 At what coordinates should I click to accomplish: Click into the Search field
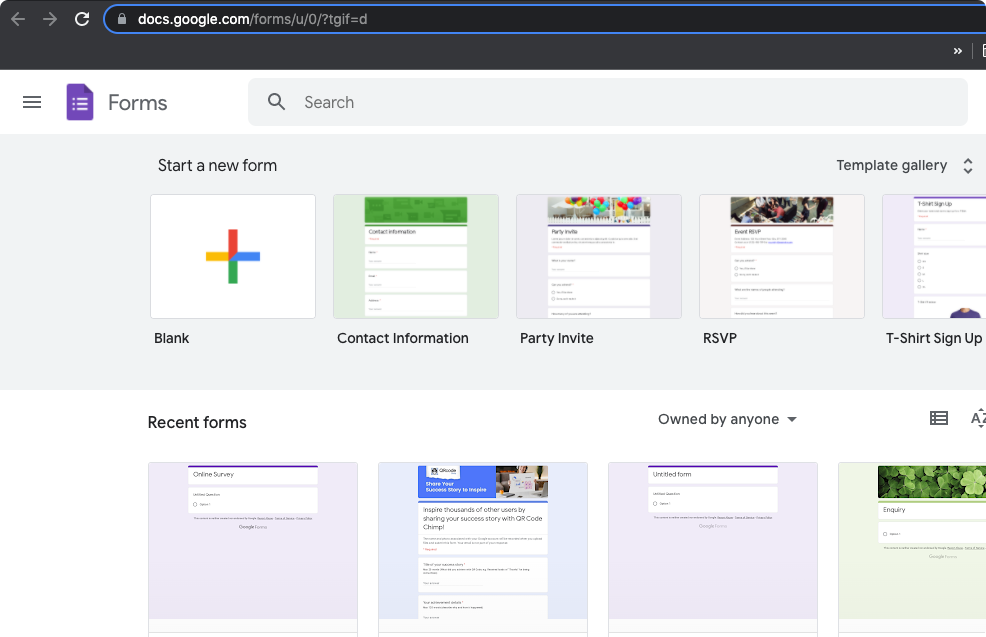620,102
